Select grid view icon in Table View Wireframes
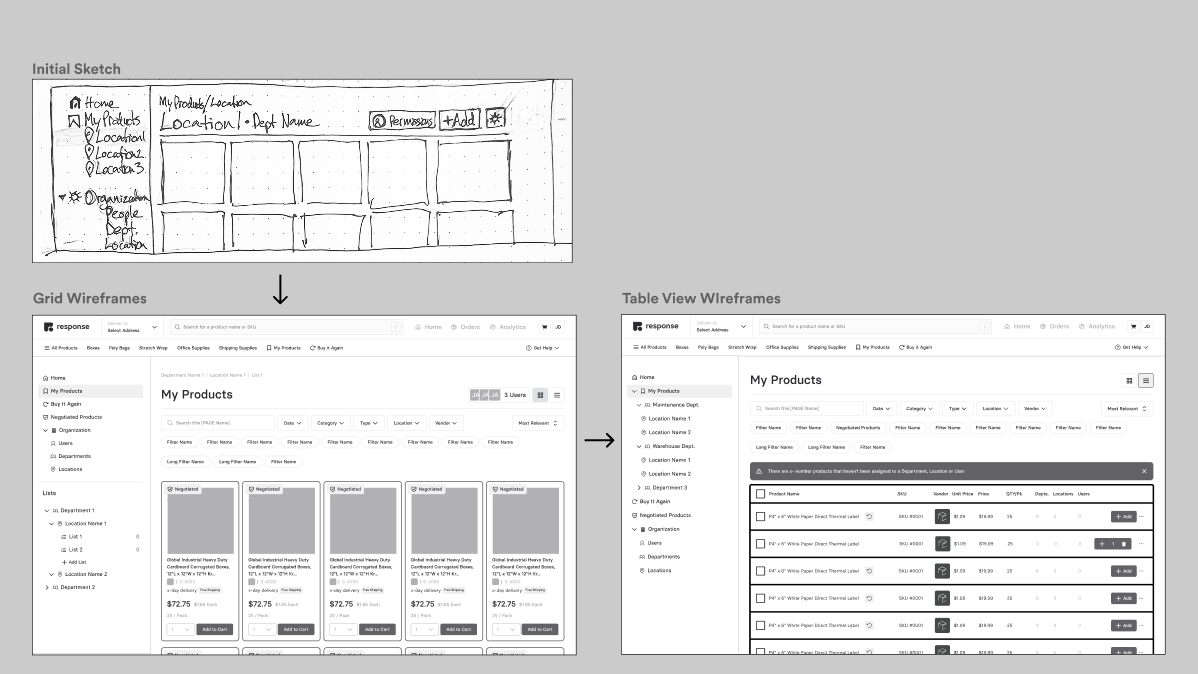The height and width of the screenshot is (674, 1198). 1129,381
